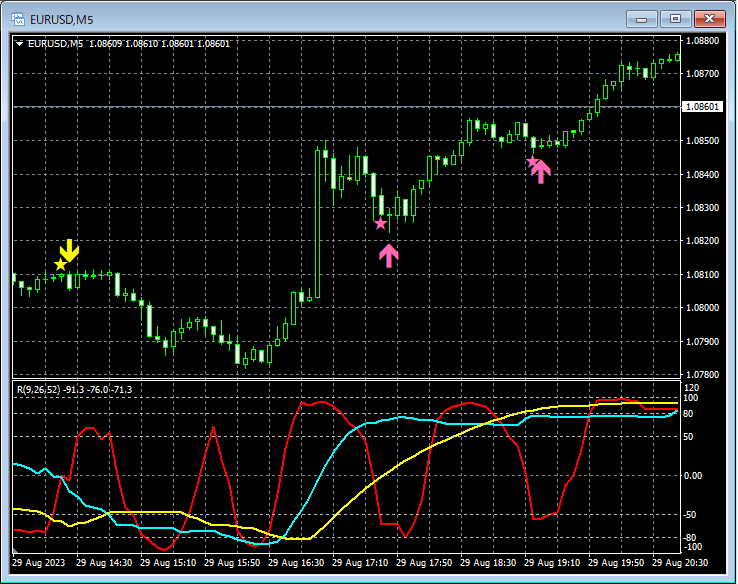
Task: Minimize the EURUSD,M5 chart window
Action: (x=641, y=19)
